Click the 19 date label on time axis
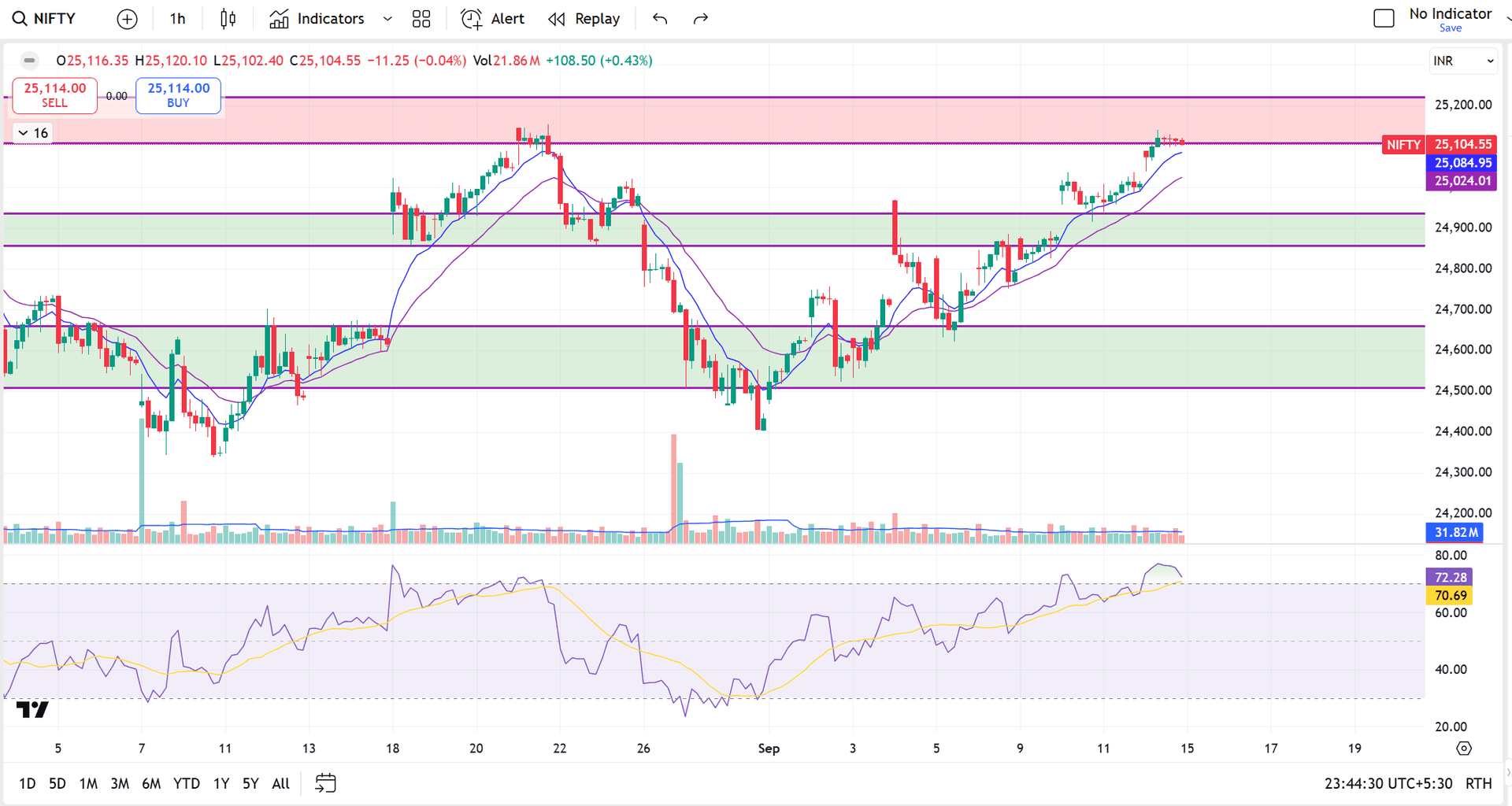The height and width of the screenshot is (806, 1512). click(1354, 749)
